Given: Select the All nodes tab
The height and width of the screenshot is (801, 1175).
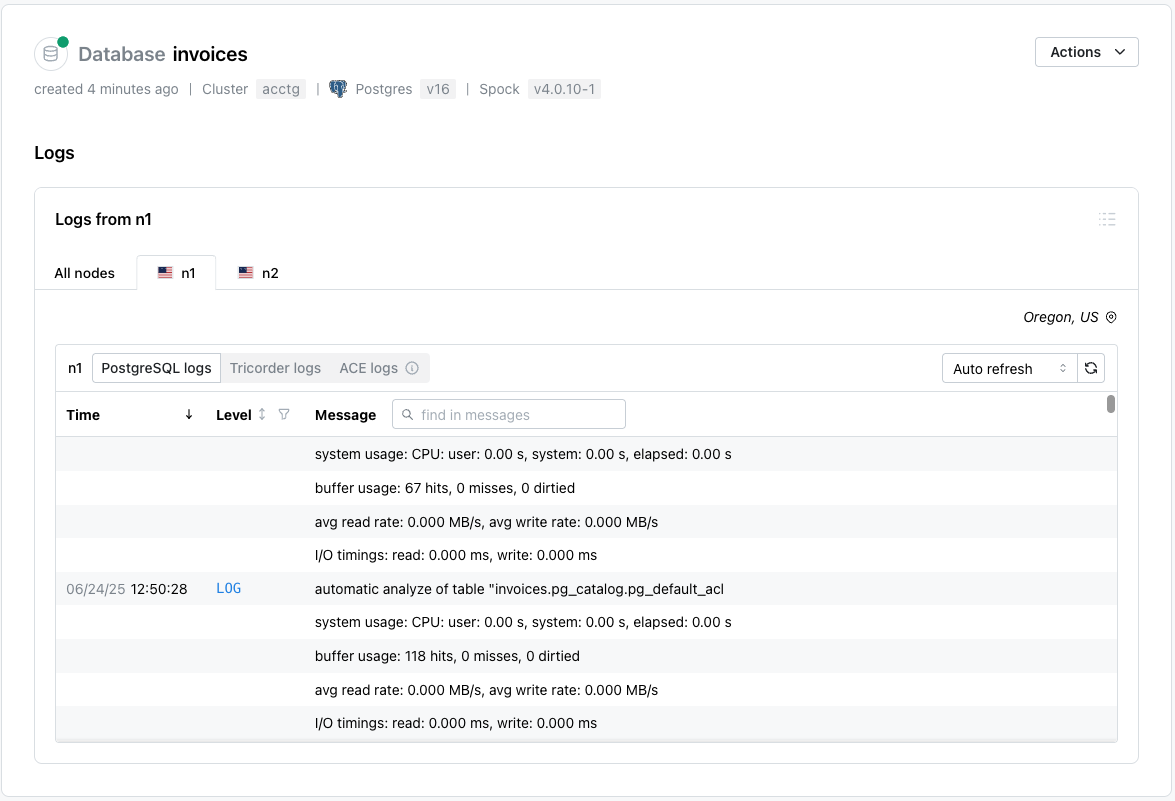Looking at the screenshot, I should (x=86, y=271).
